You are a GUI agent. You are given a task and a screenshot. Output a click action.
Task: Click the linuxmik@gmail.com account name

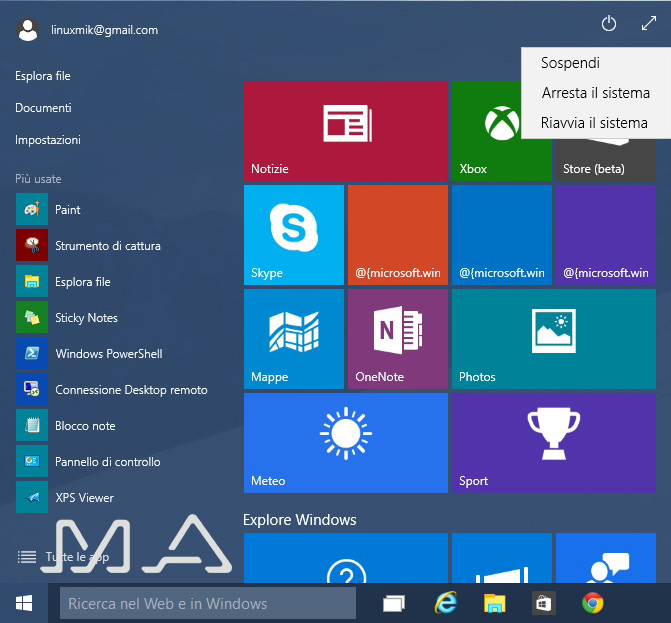[104, 30]
